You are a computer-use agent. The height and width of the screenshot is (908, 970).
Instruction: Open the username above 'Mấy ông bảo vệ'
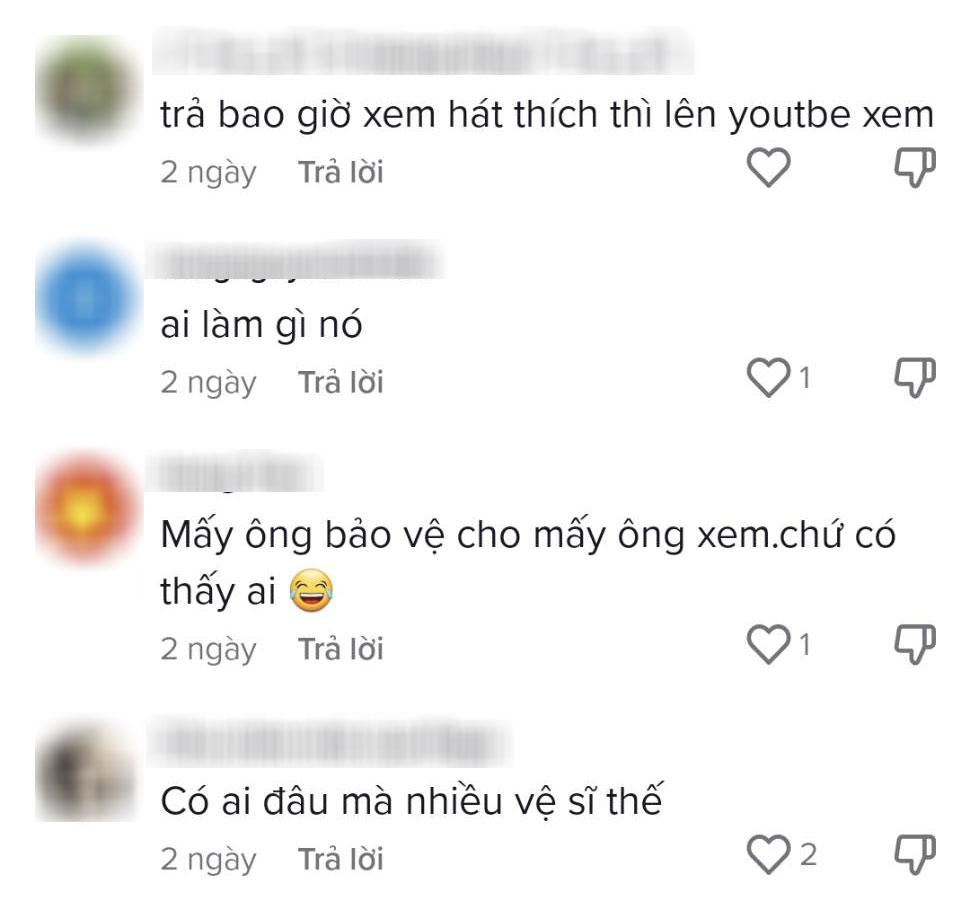pos(234,472)
